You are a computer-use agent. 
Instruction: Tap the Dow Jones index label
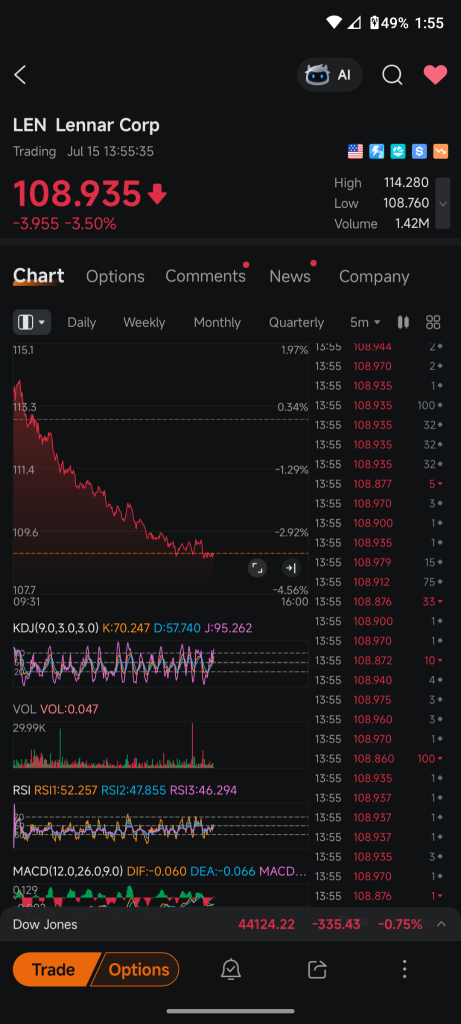click(x=45, y=924)
